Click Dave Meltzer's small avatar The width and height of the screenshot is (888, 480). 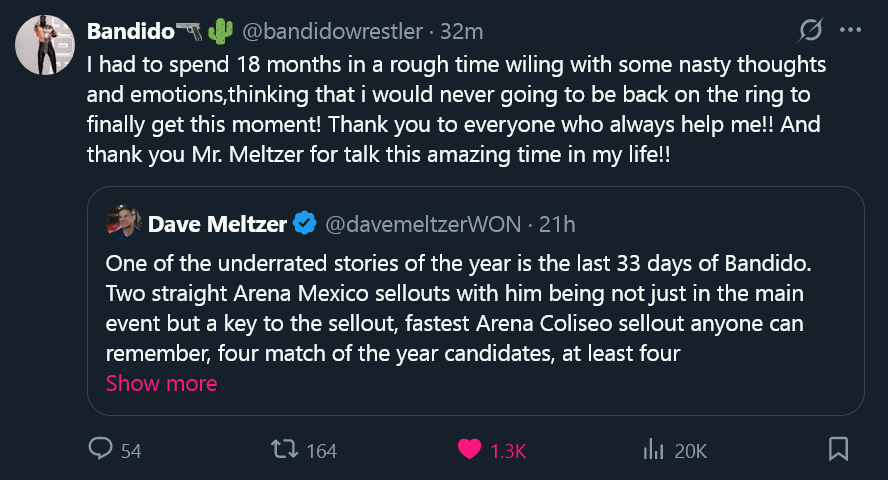coord(123,223)
